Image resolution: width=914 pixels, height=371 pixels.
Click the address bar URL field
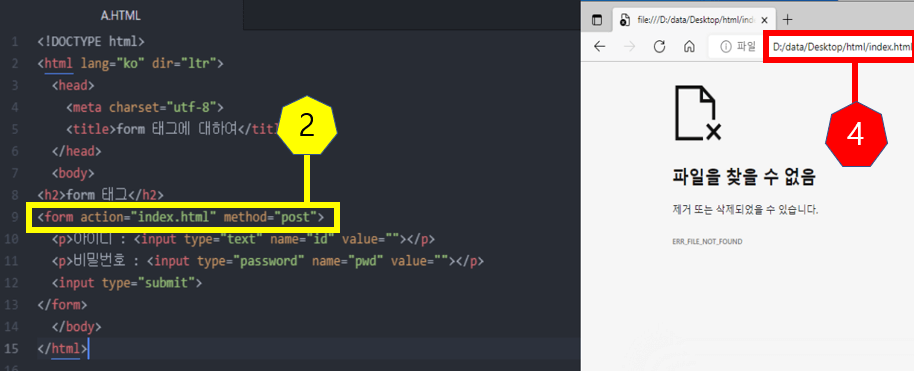coord(842,47)
